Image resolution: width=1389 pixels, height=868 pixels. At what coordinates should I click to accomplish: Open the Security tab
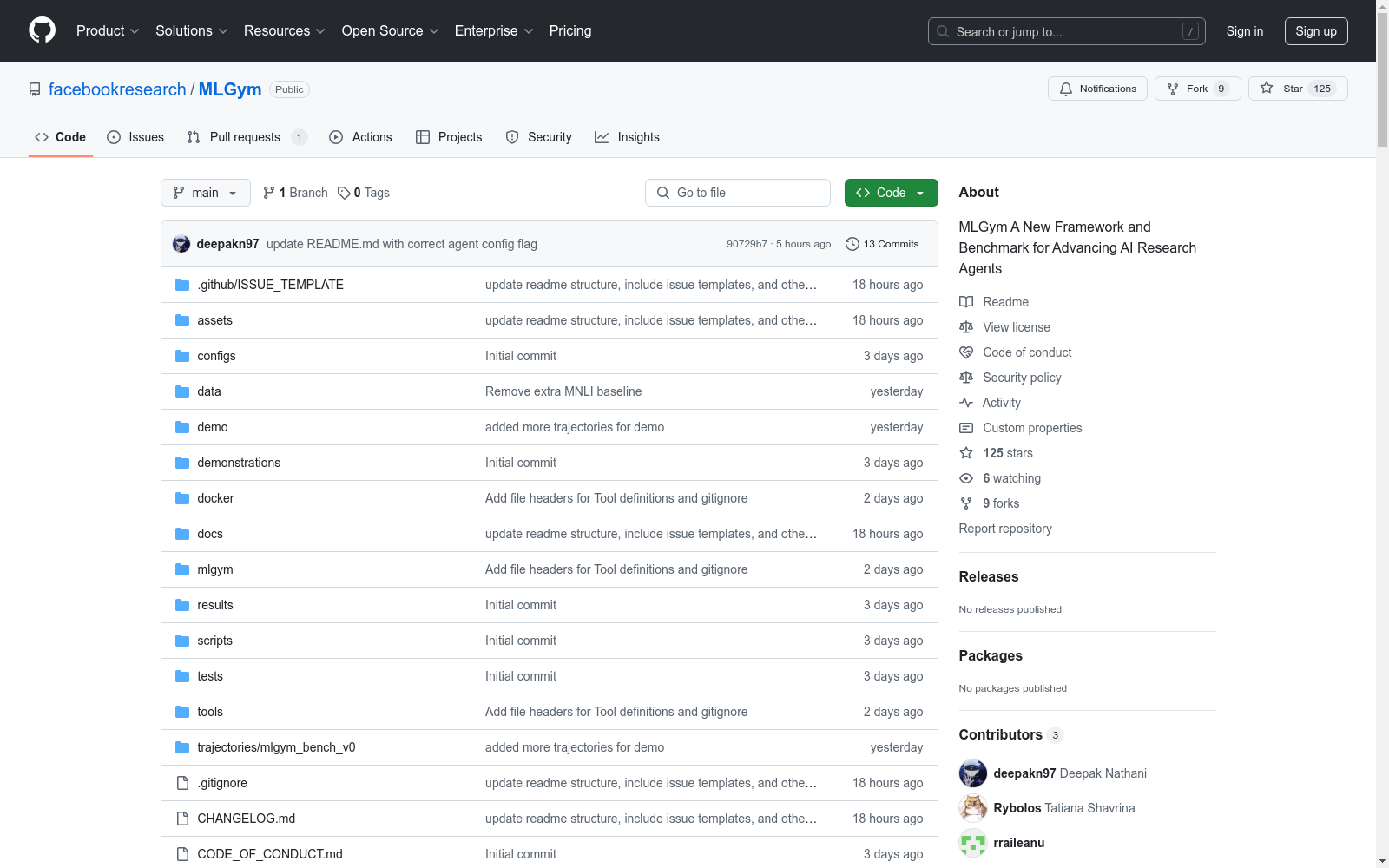(539, 137)
